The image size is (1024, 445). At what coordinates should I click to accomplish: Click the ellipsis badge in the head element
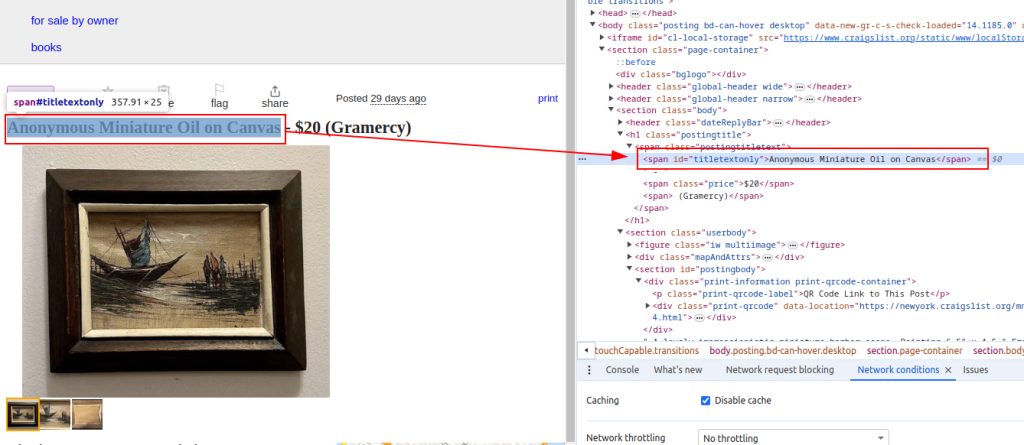(635, 13)
